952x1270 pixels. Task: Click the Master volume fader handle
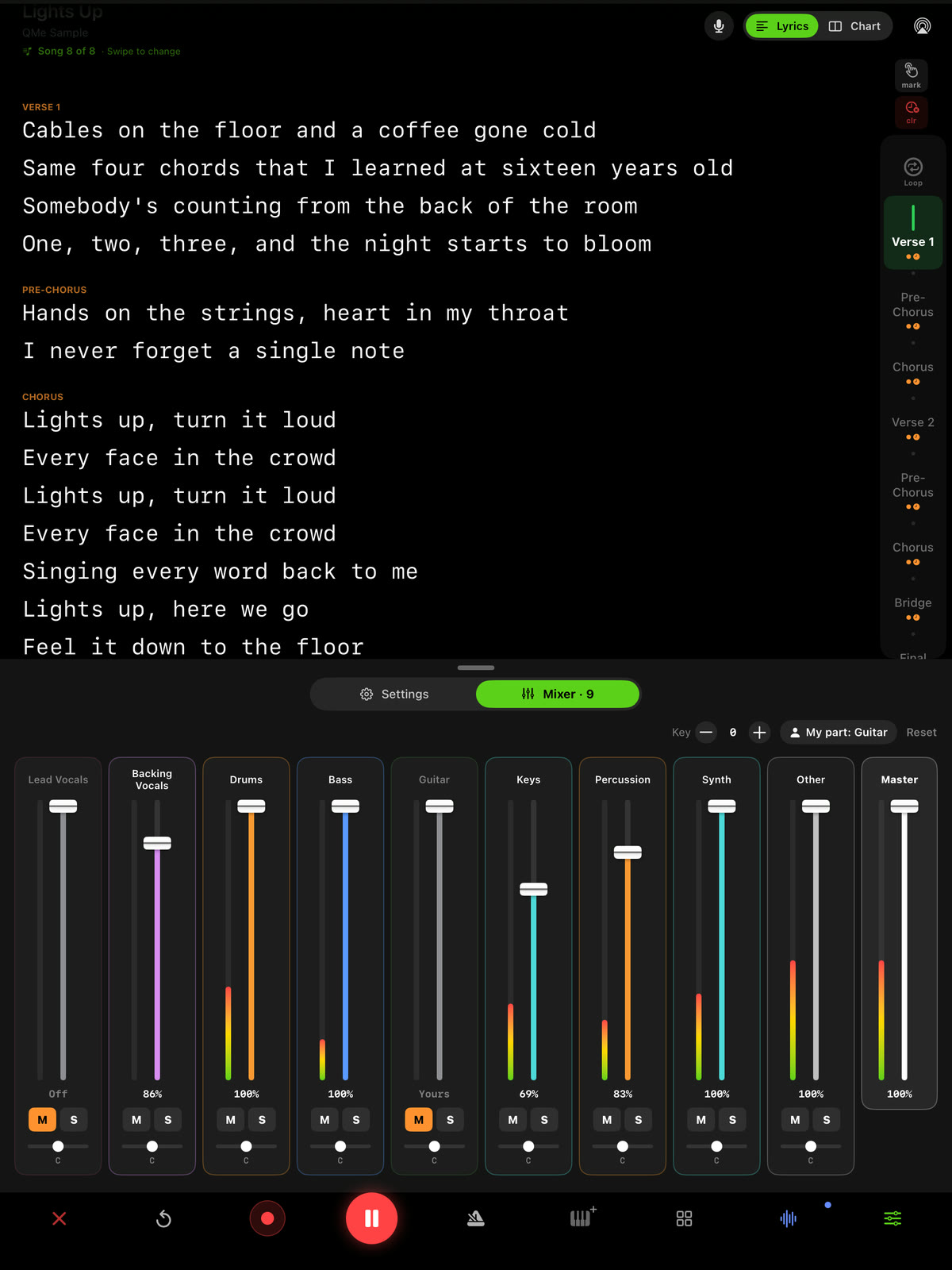904,806
